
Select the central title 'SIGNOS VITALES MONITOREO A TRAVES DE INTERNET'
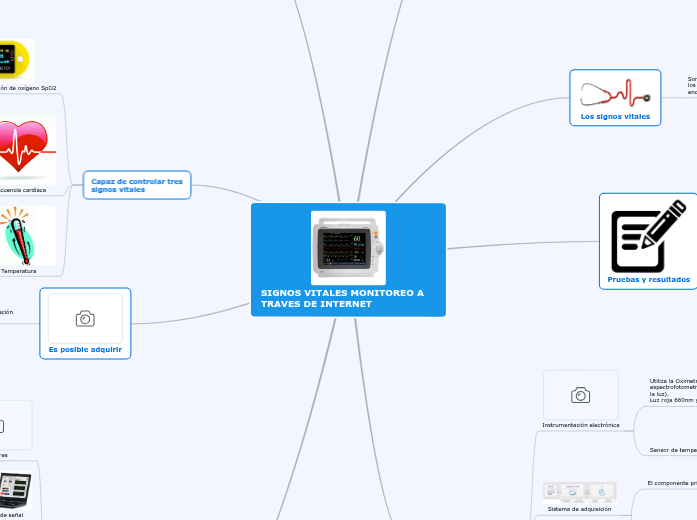tap(342, 298)
